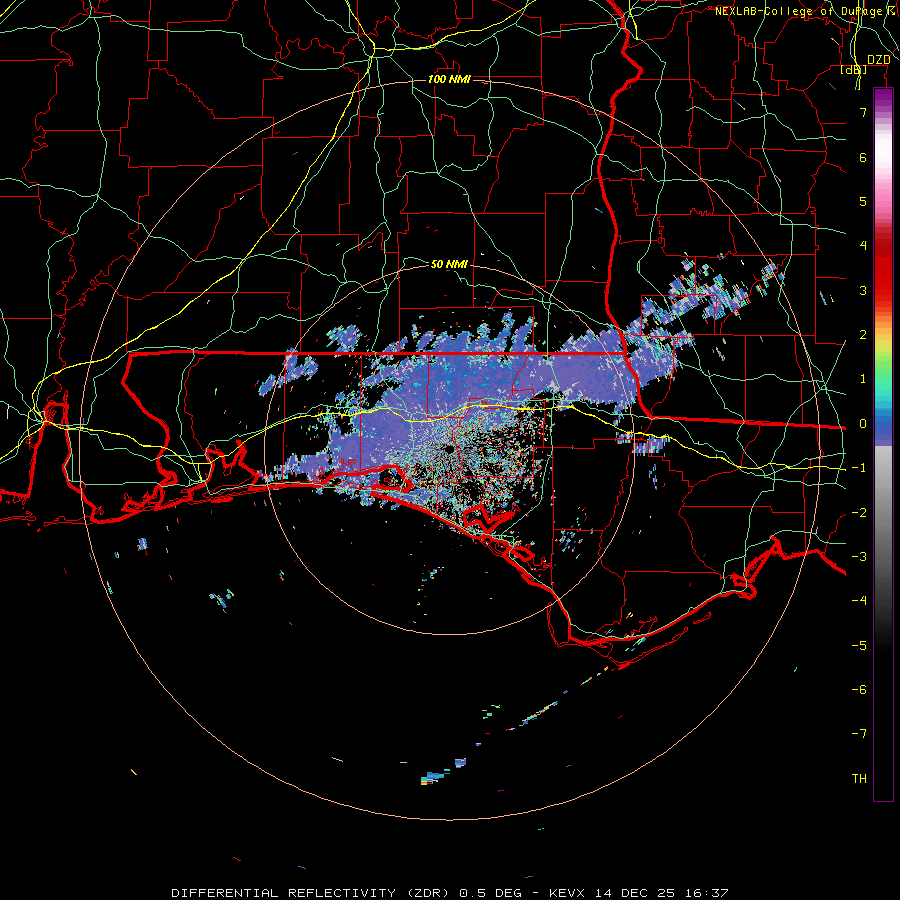Click the "[dB]" units label
900x900 pixels.
point(854,70)
